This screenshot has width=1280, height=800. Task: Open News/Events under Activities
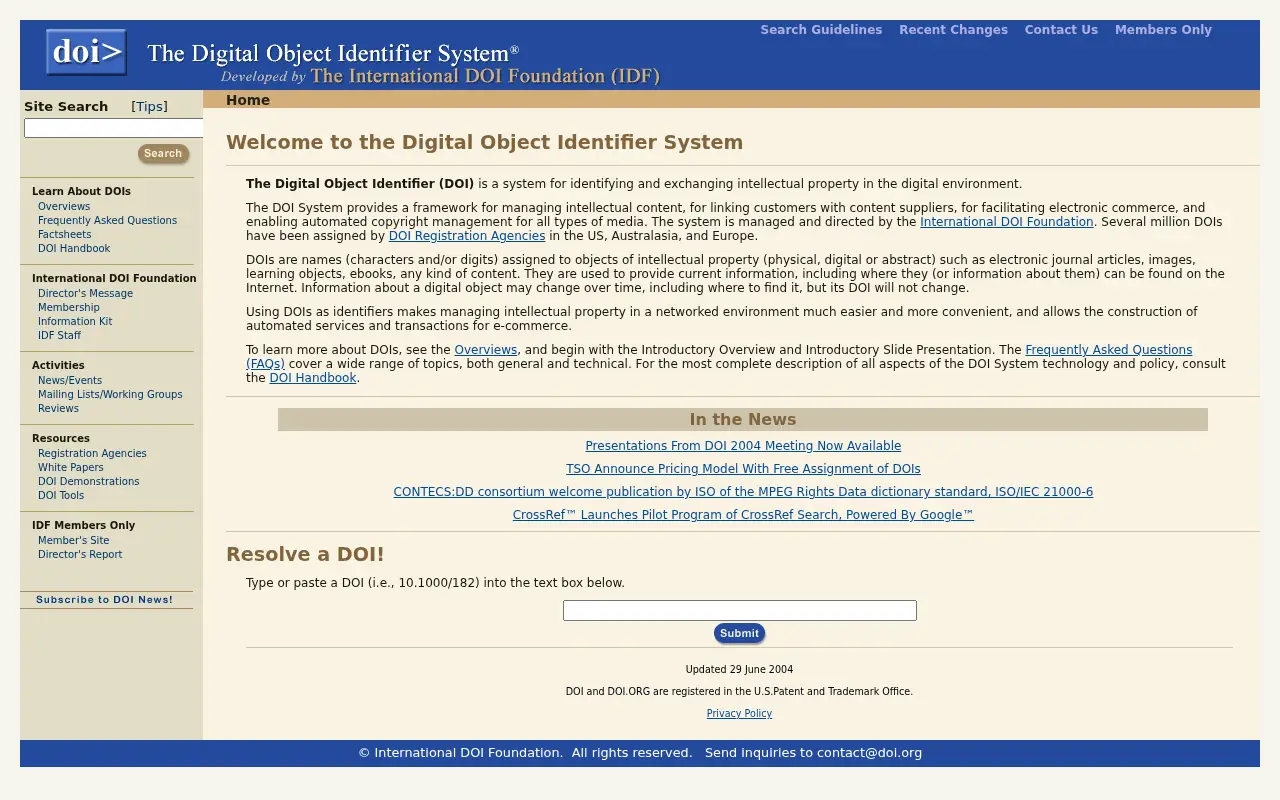(x=70, y=381)
